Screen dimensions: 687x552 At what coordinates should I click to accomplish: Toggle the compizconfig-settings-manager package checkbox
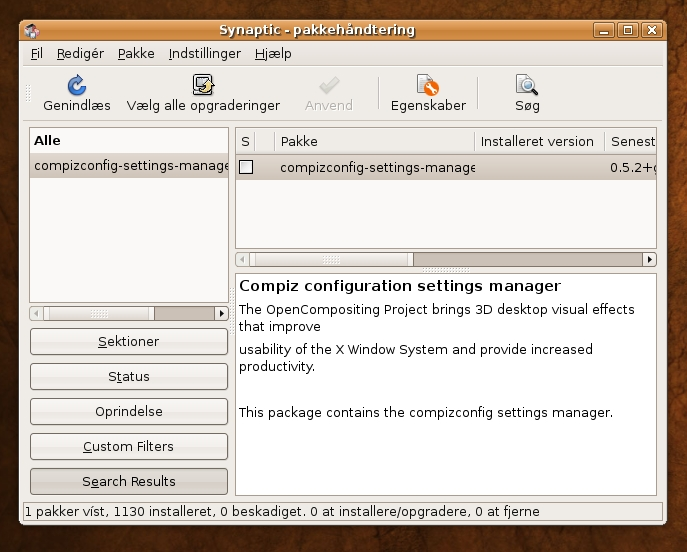click(246, 168)
